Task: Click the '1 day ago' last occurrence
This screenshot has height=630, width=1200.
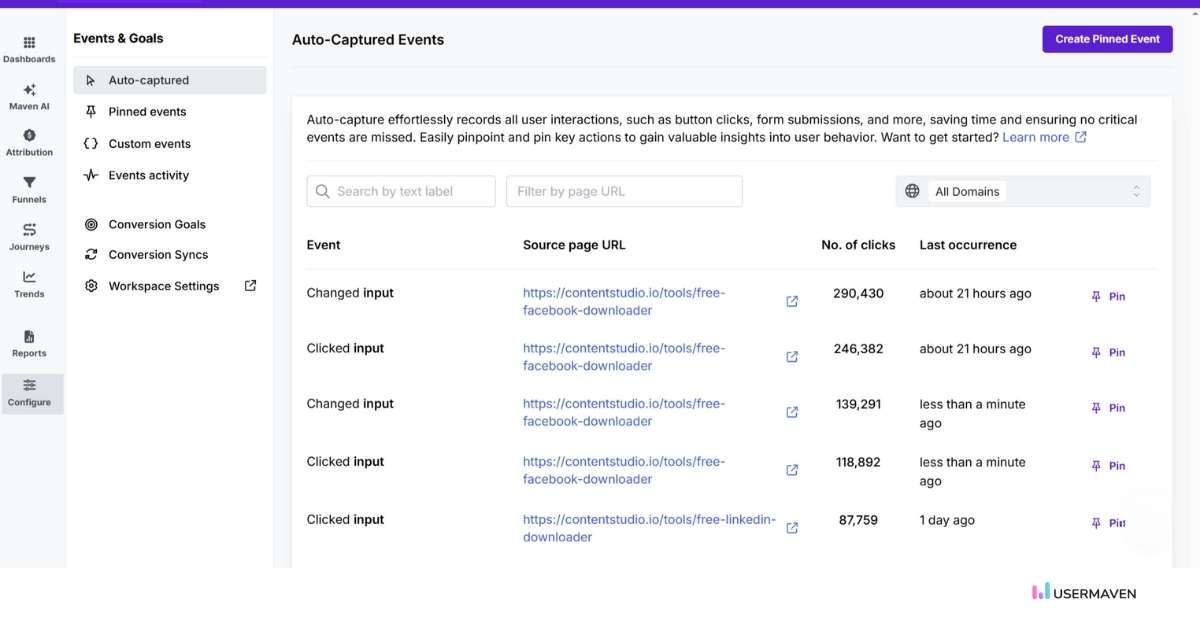Action: [x=947, y=521]
